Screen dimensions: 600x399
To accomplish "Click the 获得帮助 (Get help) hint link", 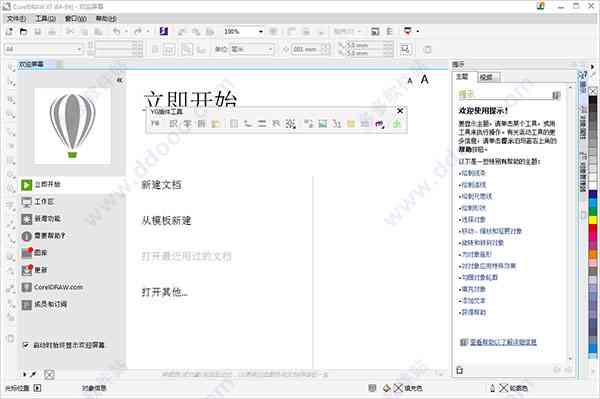I will 473,313.
